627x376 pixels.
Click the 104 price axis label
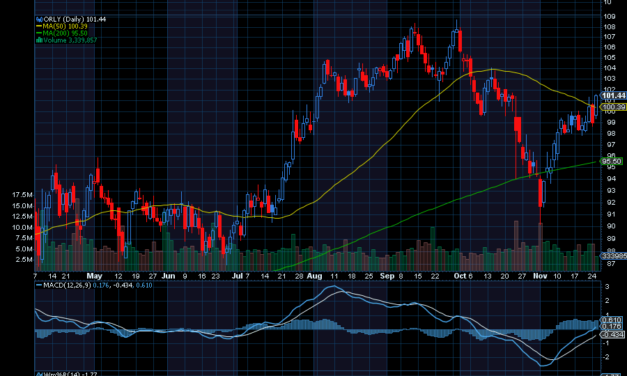point(609,68)
